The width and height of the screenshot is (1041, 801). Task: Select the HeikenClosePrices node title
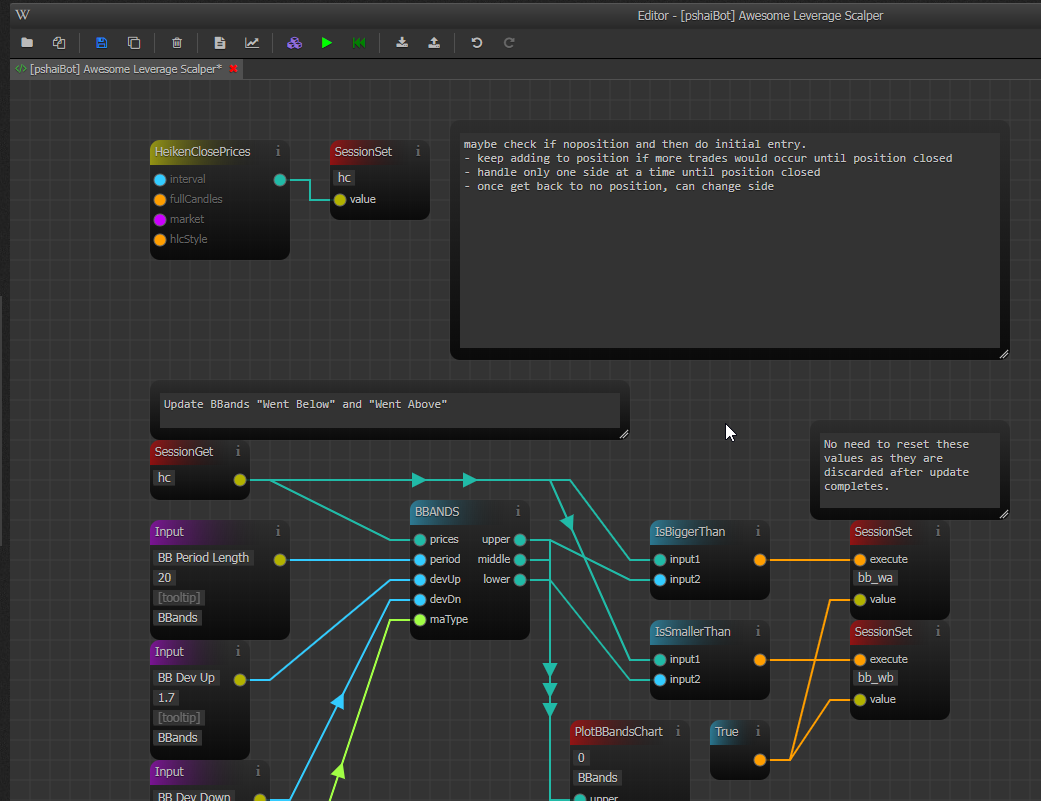(202, 152)
